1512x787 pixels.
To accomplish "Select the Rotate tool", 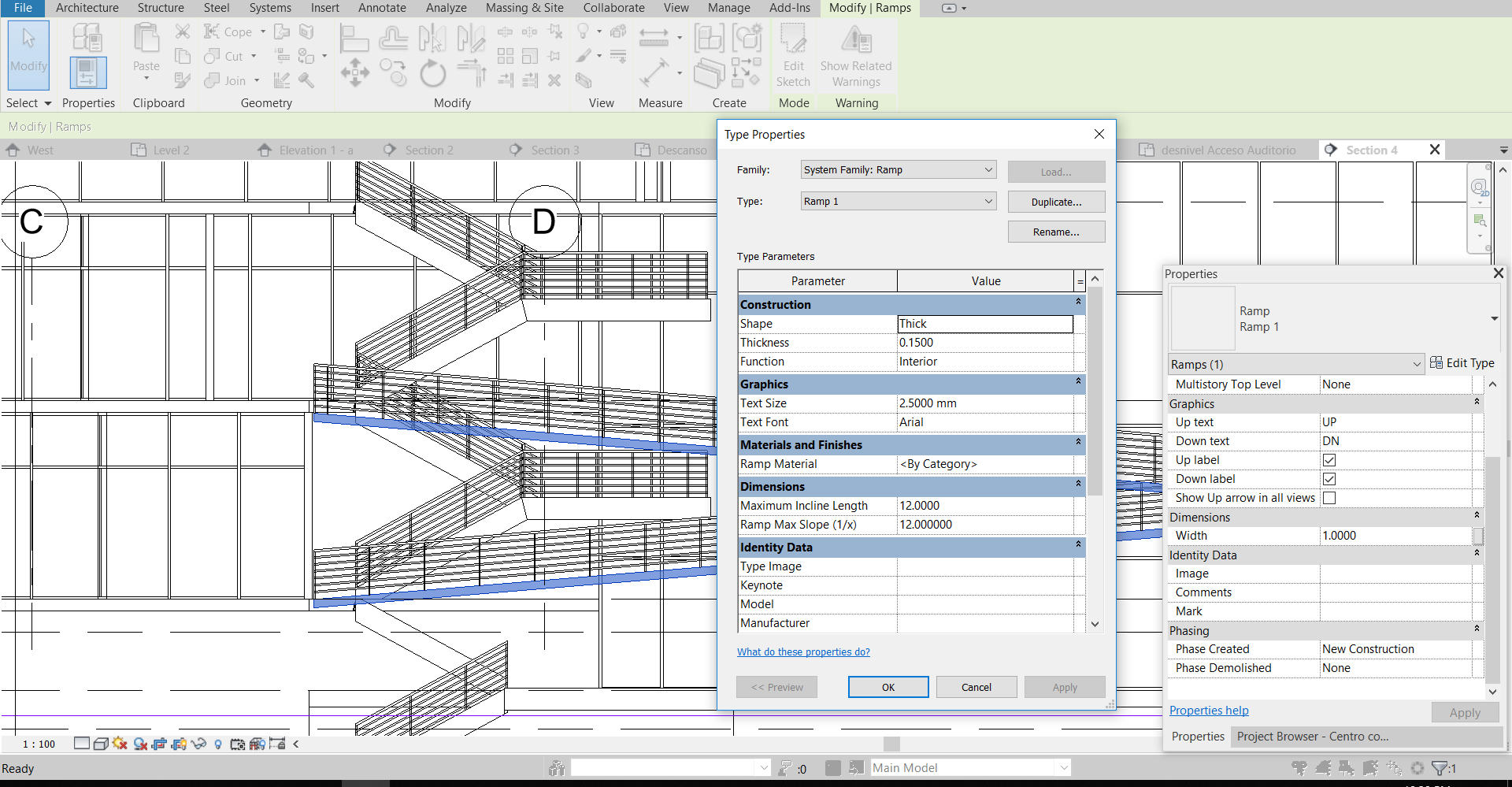I will pyautogui.click(x=432, y=75).
